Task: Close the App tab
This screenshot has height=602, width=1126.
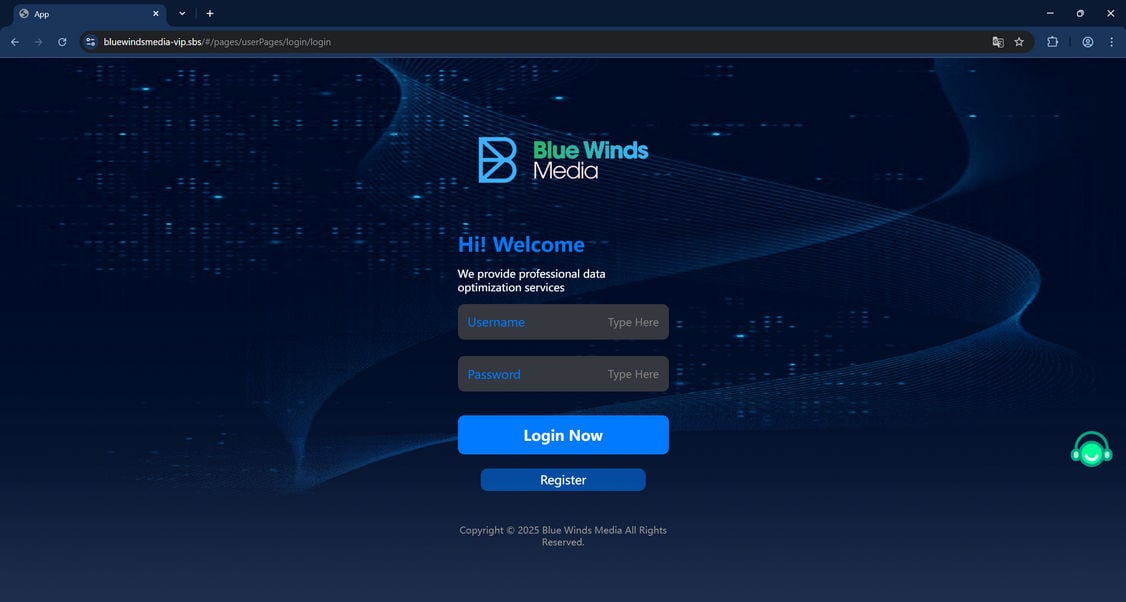Action: [155, 13]
